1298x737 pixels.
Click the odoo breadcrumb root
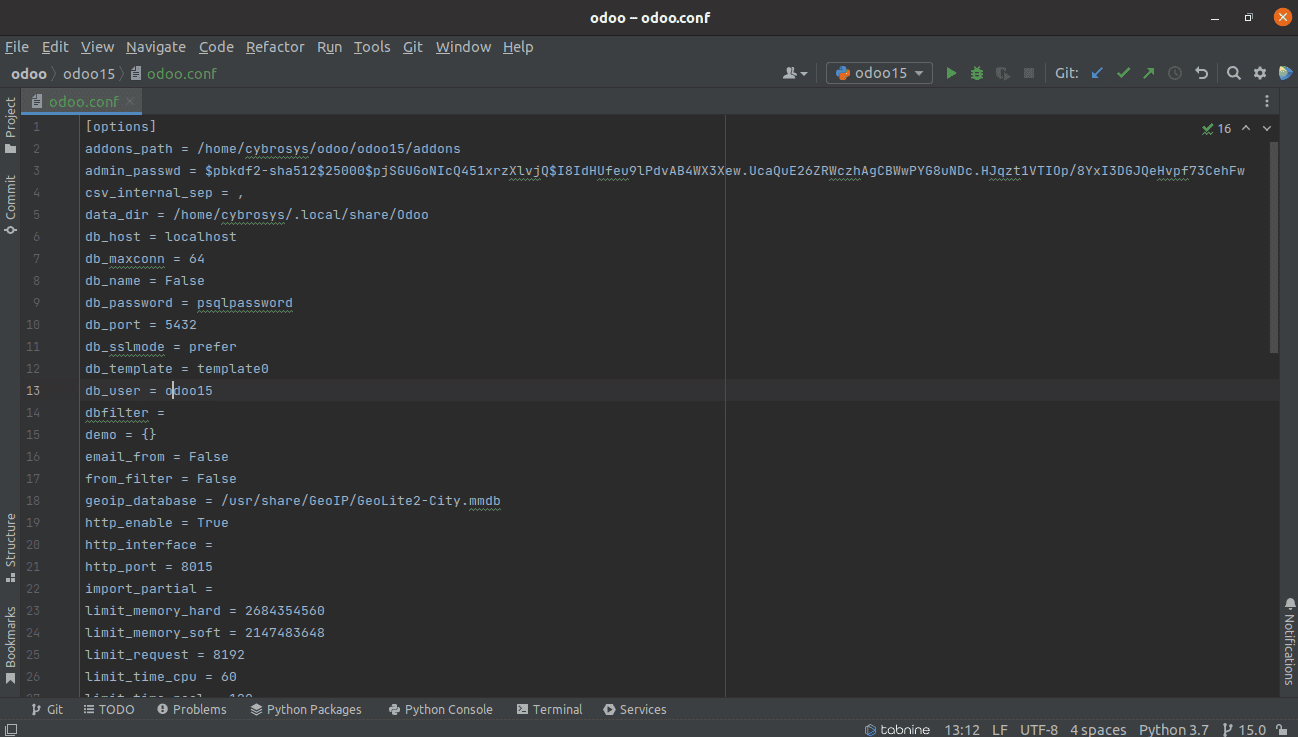point(29,73)
